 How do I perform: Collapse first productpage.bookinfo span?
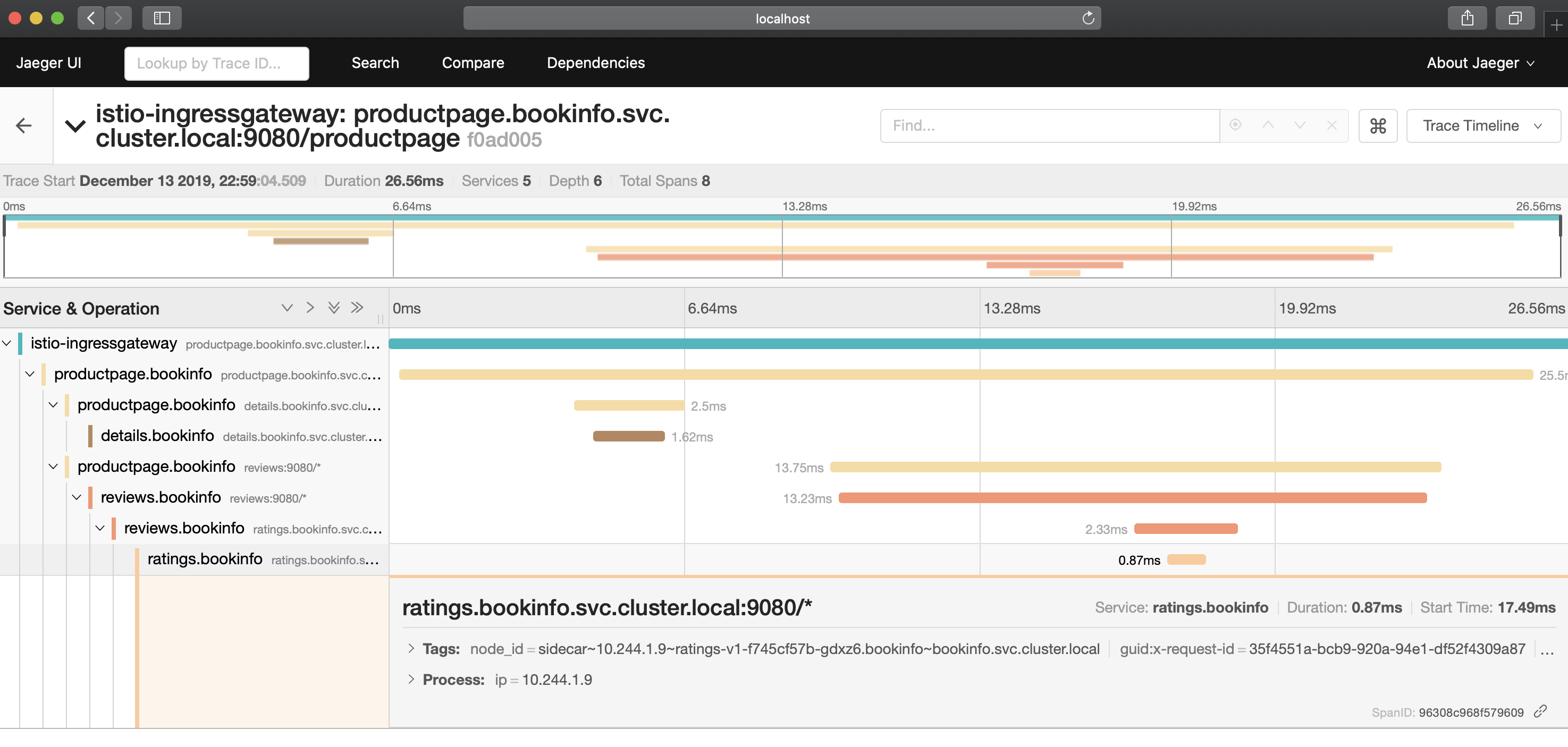point(30,374)
